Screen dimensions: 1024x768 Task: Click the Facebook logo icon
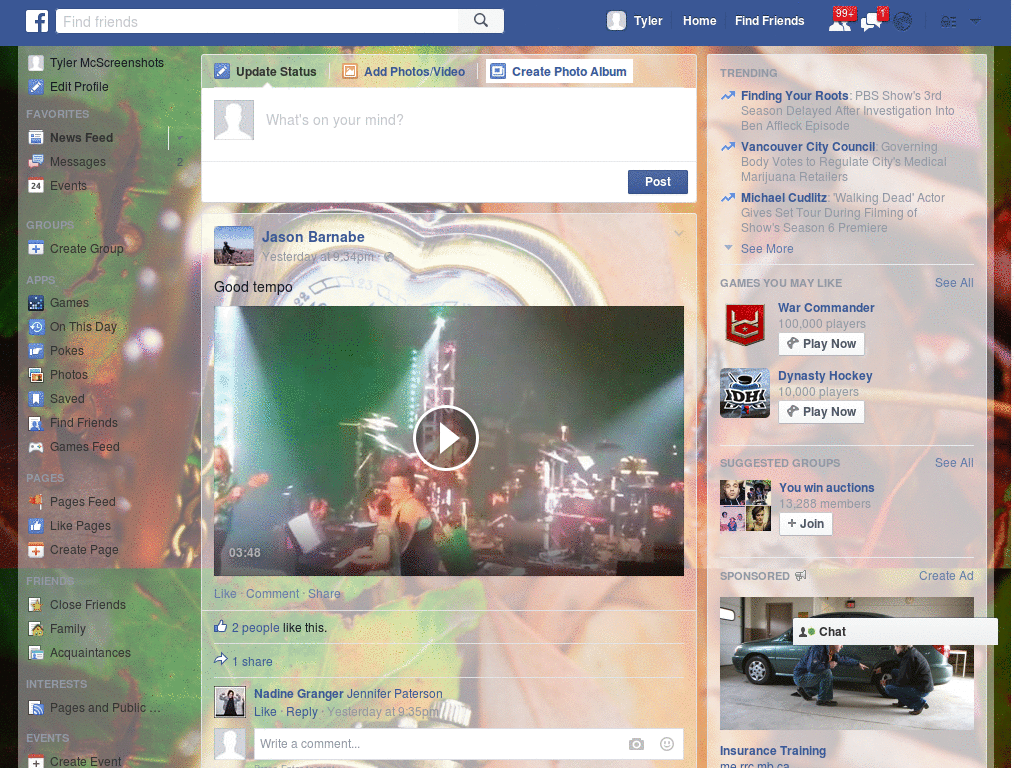click(37, 21)
